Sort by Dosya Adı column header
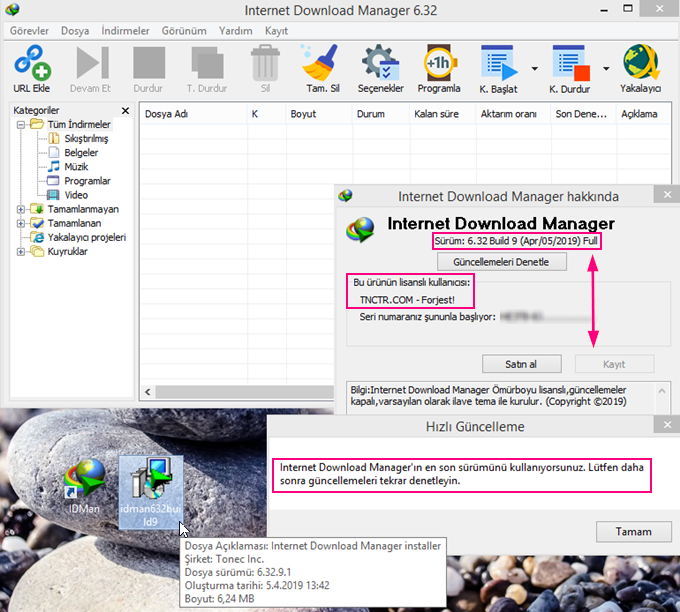 [193, 114]
